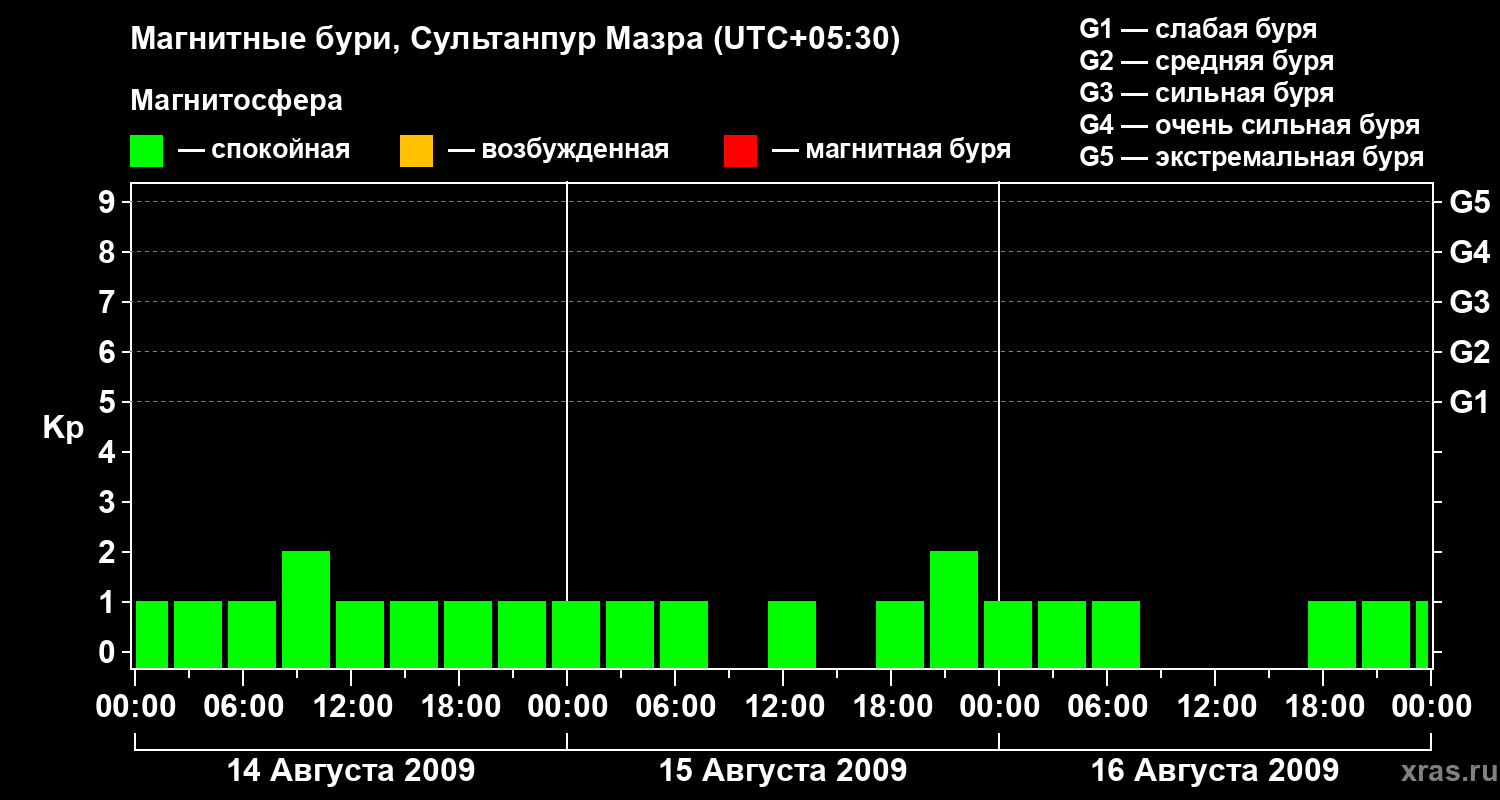Click the G5 marker on right axis
Screen dimensions: 1500x800
pyautogui.click(x=1469, y=203)
